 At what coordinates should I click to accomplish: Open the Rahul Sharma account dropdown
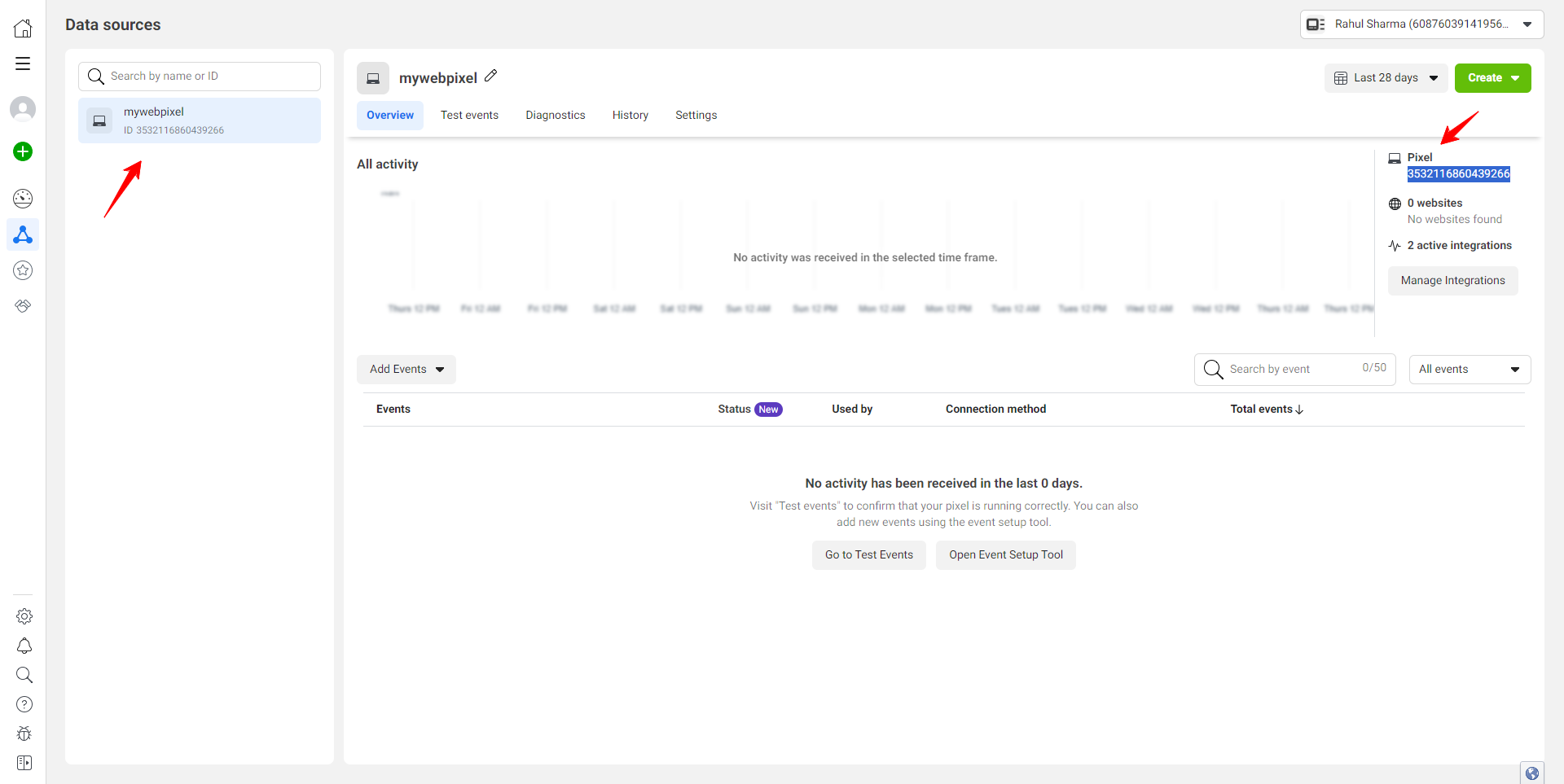click(x=1421, y=24)
